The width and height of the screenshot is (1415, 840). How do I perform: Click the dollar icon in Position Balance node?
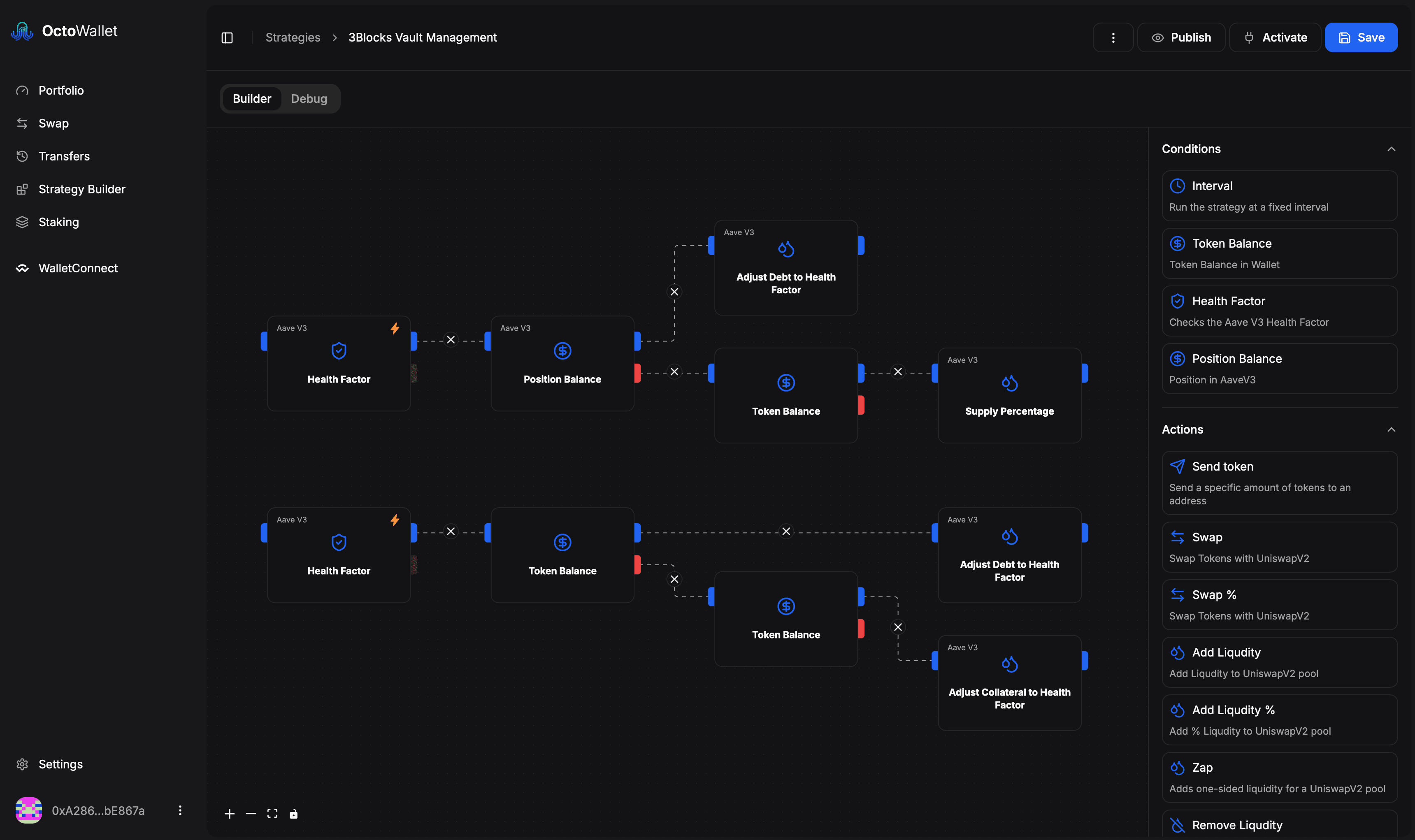coord(562,351)
